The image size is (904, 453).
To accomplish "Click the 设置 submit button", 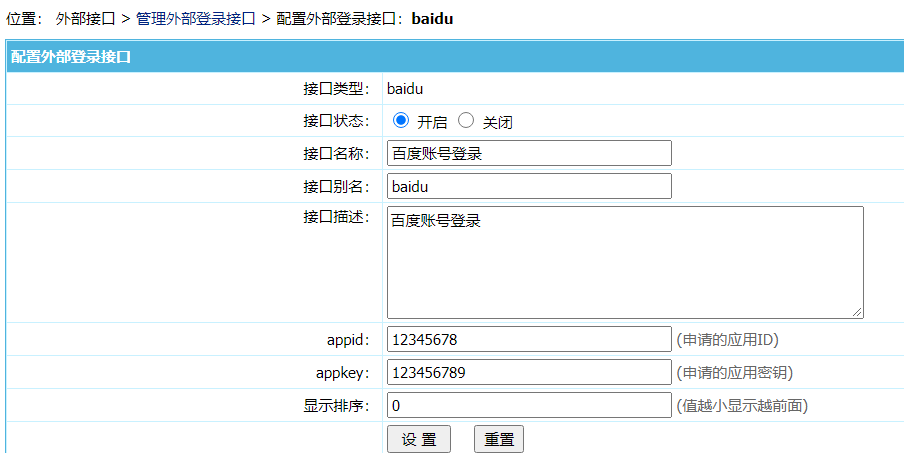I will (x=419, y=439).
